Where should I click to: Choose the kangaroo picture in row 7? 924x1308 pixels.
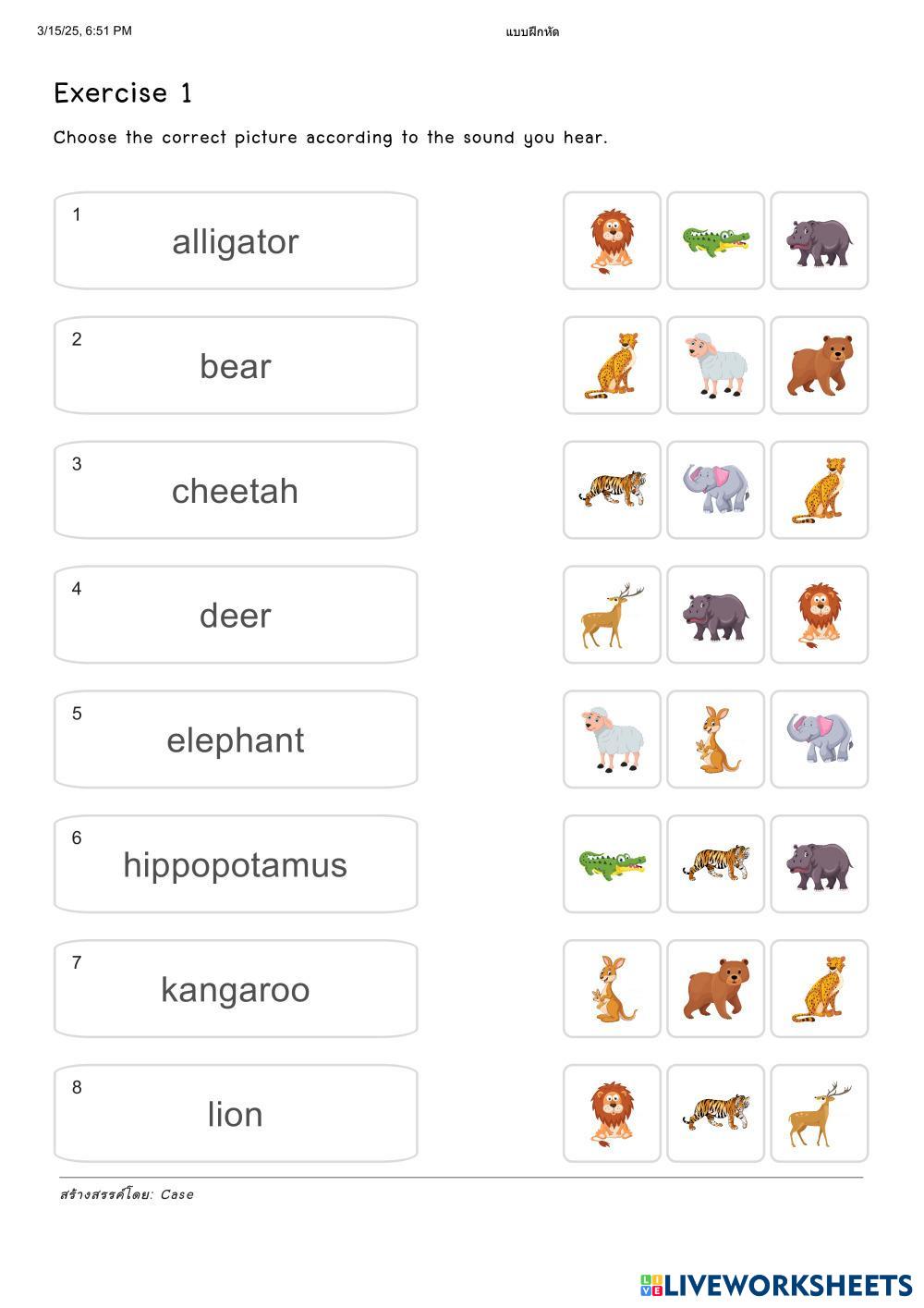[612, 989]
